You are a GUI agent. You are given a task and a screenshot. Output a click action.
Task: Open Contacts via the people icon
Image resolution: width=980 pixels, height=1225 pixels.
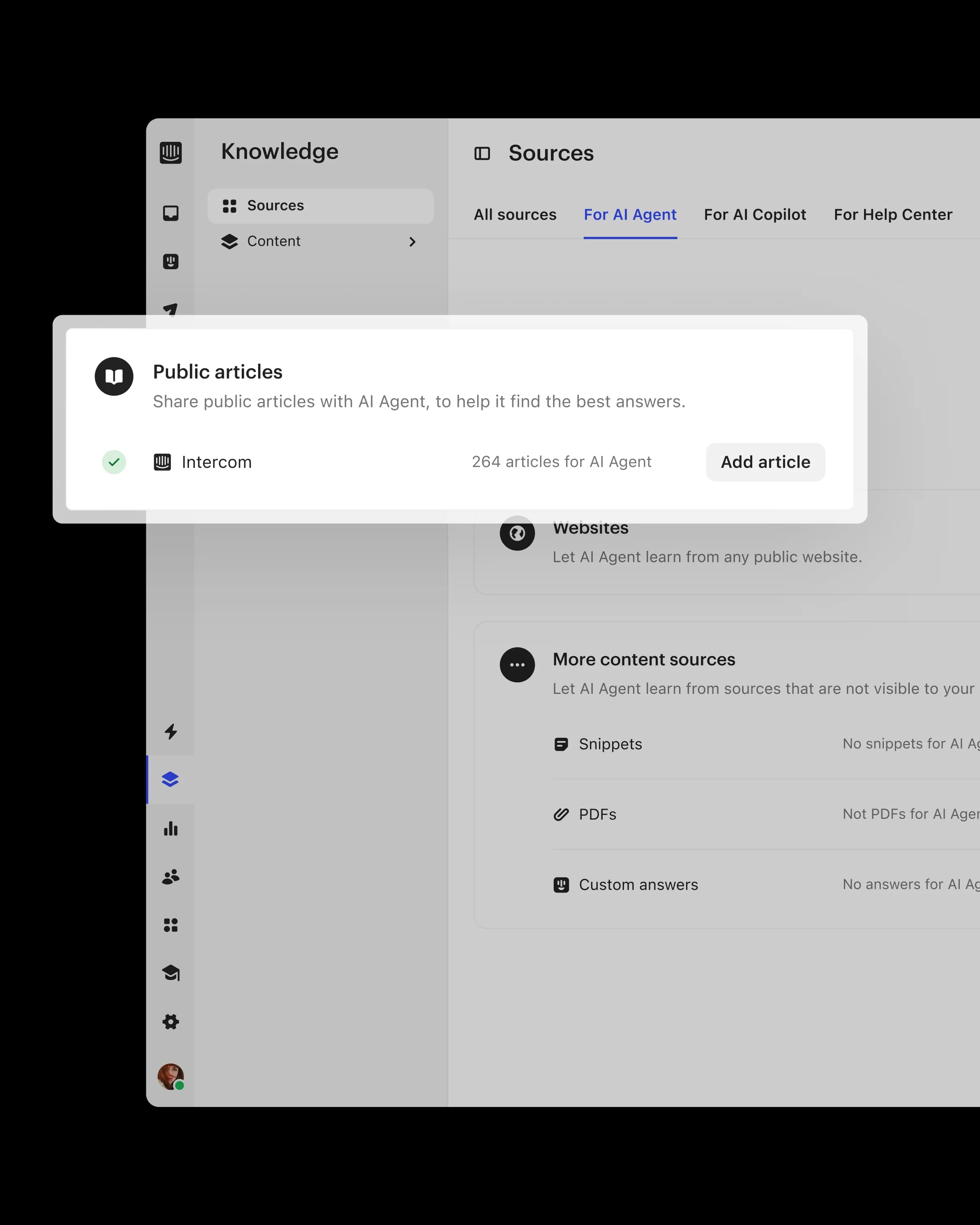point(171,876)
